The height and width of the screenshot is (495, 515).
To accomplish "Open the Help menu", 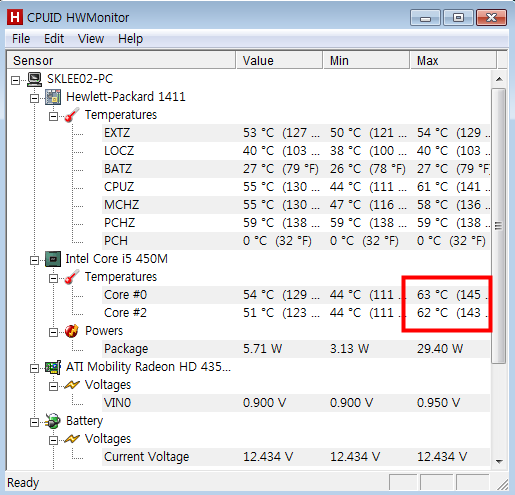I will pos(130,39).
